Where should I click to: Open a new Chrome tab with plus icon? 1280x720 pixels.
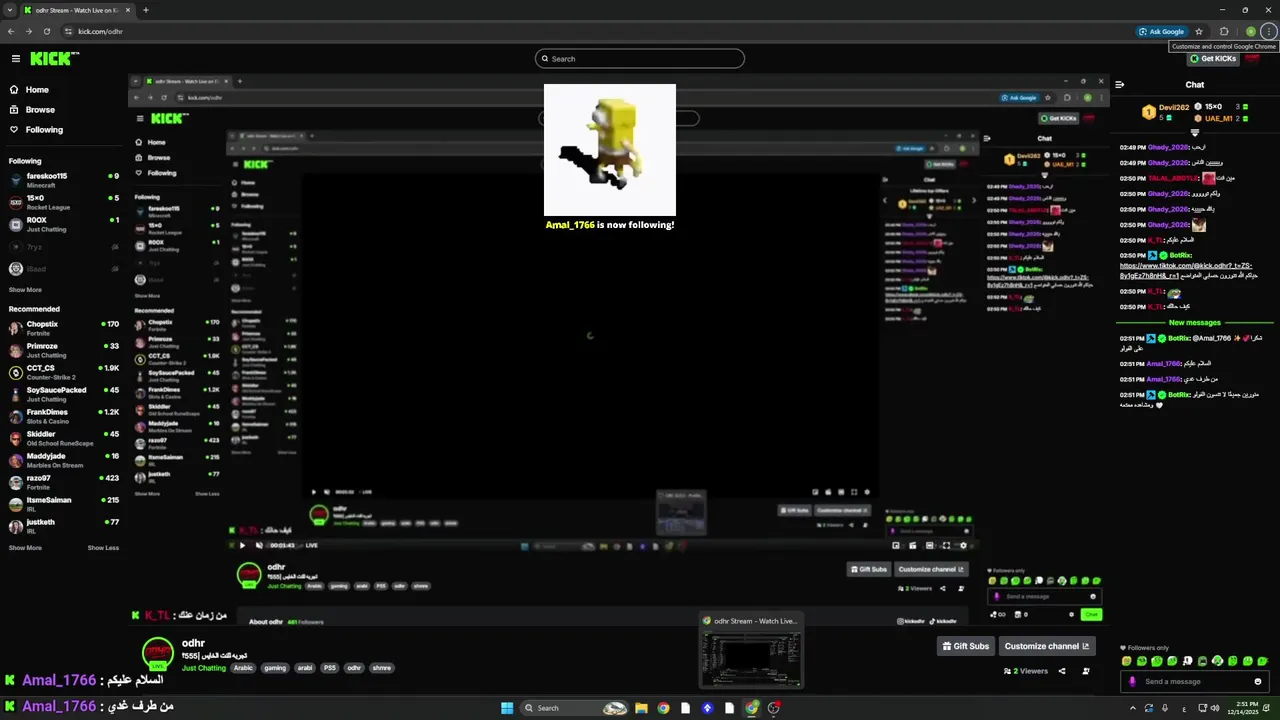tap(145, 10)
